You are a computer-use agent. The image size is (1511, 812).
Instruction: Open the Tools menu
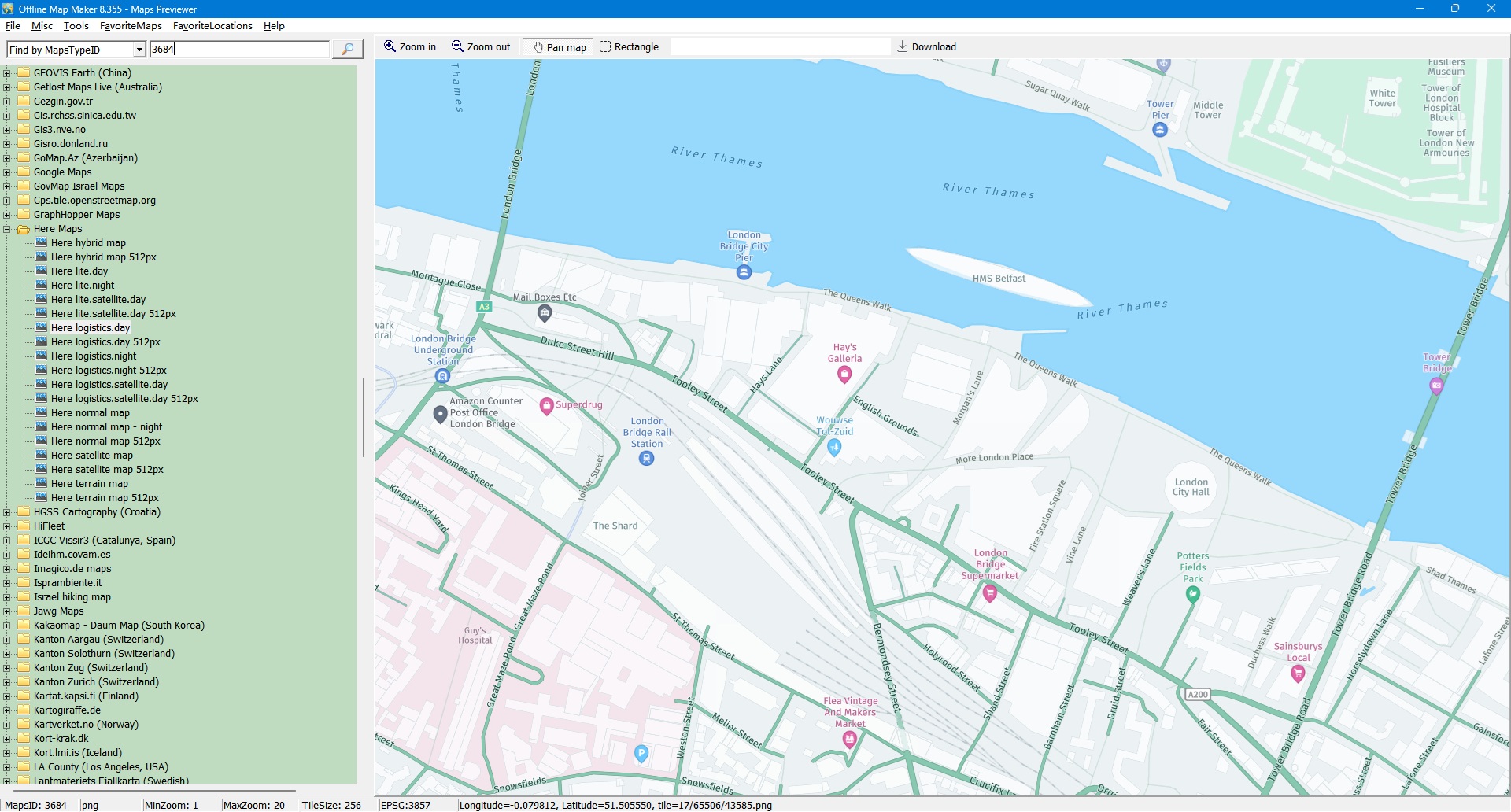click(x=76, y=26)
